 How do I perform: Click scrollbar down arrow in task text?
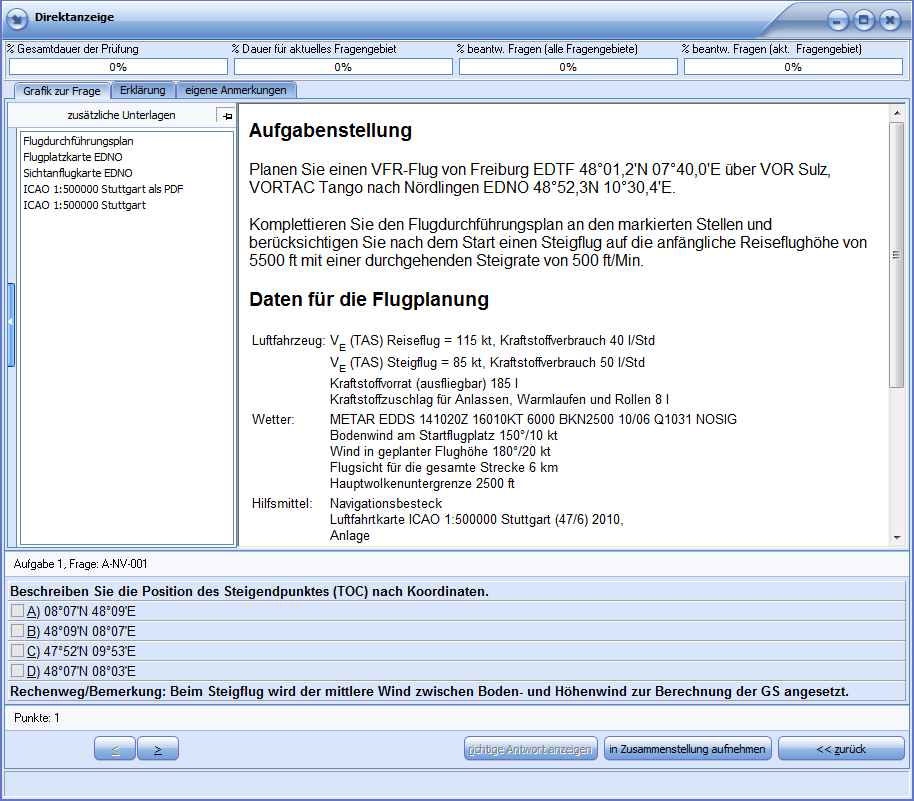pos(897,537)
